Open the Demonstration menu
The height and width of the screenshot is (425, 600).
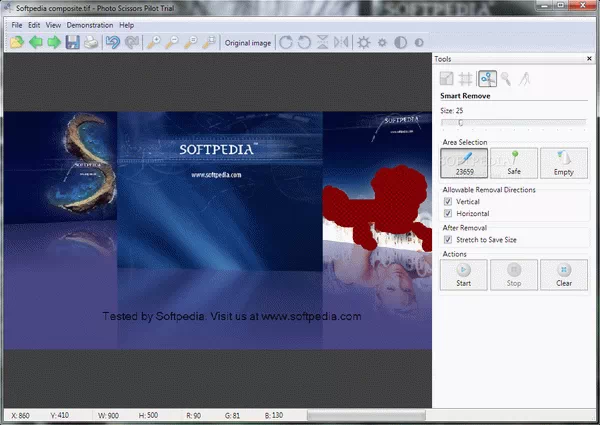point(90,24)
